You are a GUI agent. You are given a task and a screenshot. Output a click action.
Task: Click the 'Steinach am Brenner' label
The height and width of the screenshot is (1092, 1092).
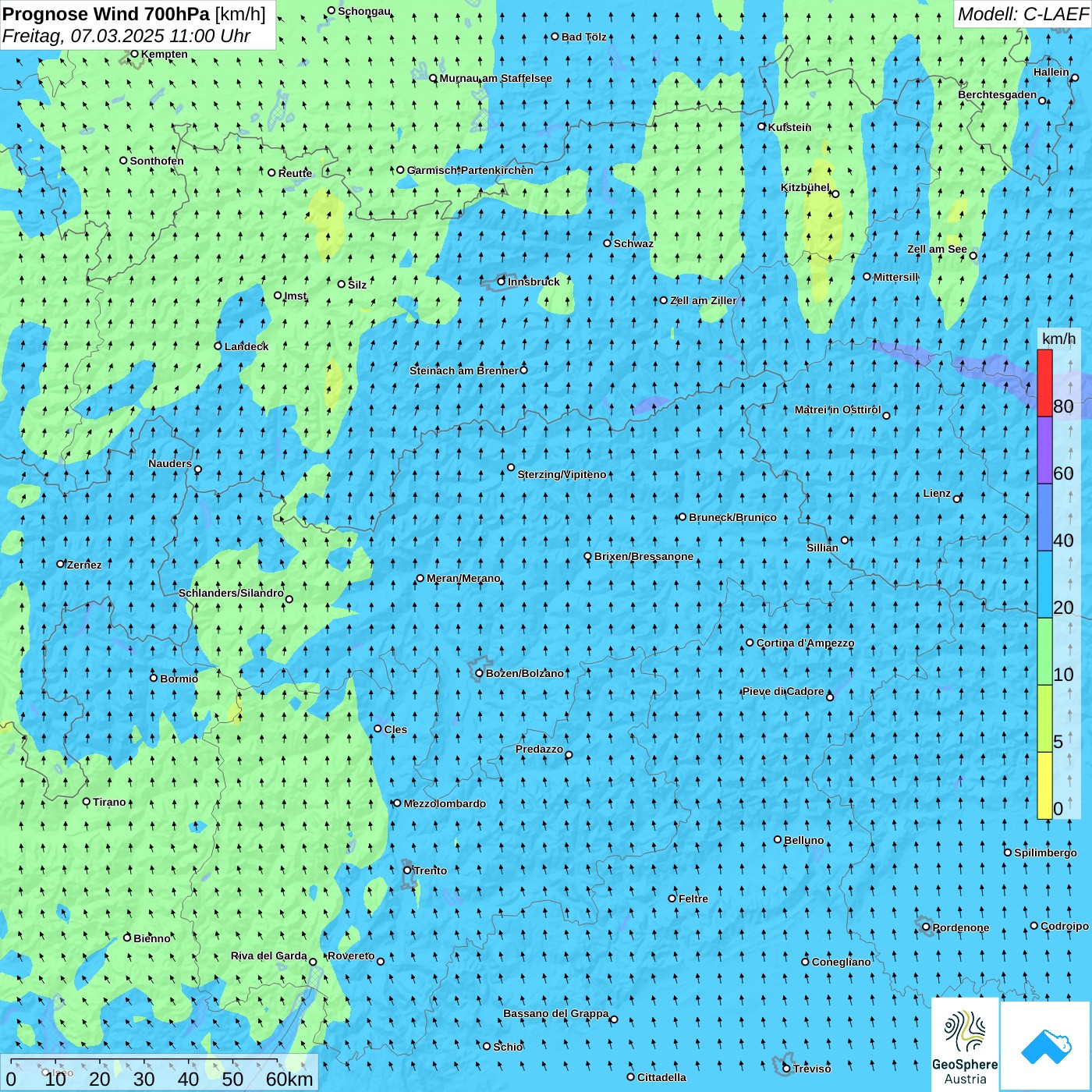point(464,370)
